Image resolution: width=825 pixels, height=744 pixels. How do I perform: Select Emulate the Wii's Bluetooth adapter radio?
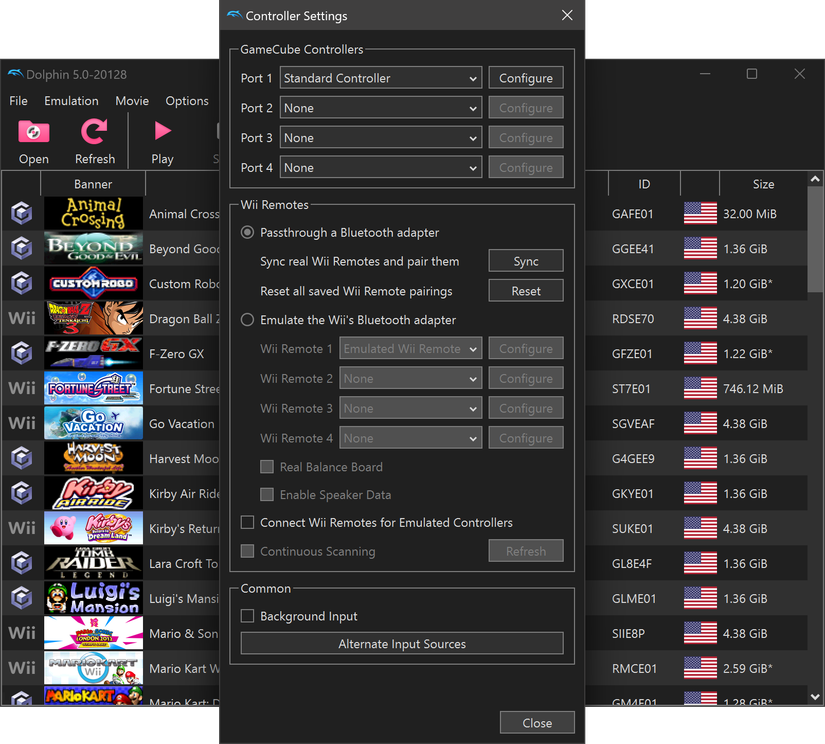tap(247, 320)
